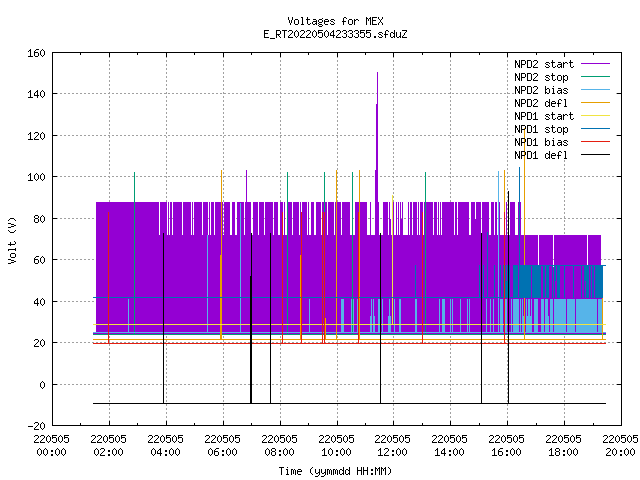Click the y-axis tick value "20"
640x480 pixels.
pos(39,343)
